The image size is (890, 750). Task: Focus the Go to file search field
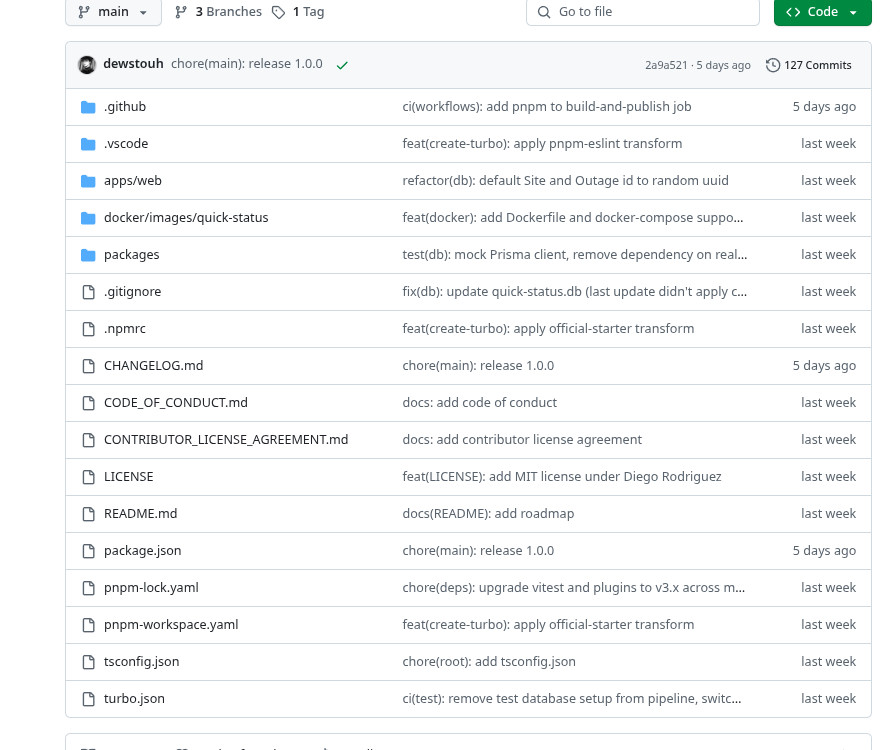[643, 12]
